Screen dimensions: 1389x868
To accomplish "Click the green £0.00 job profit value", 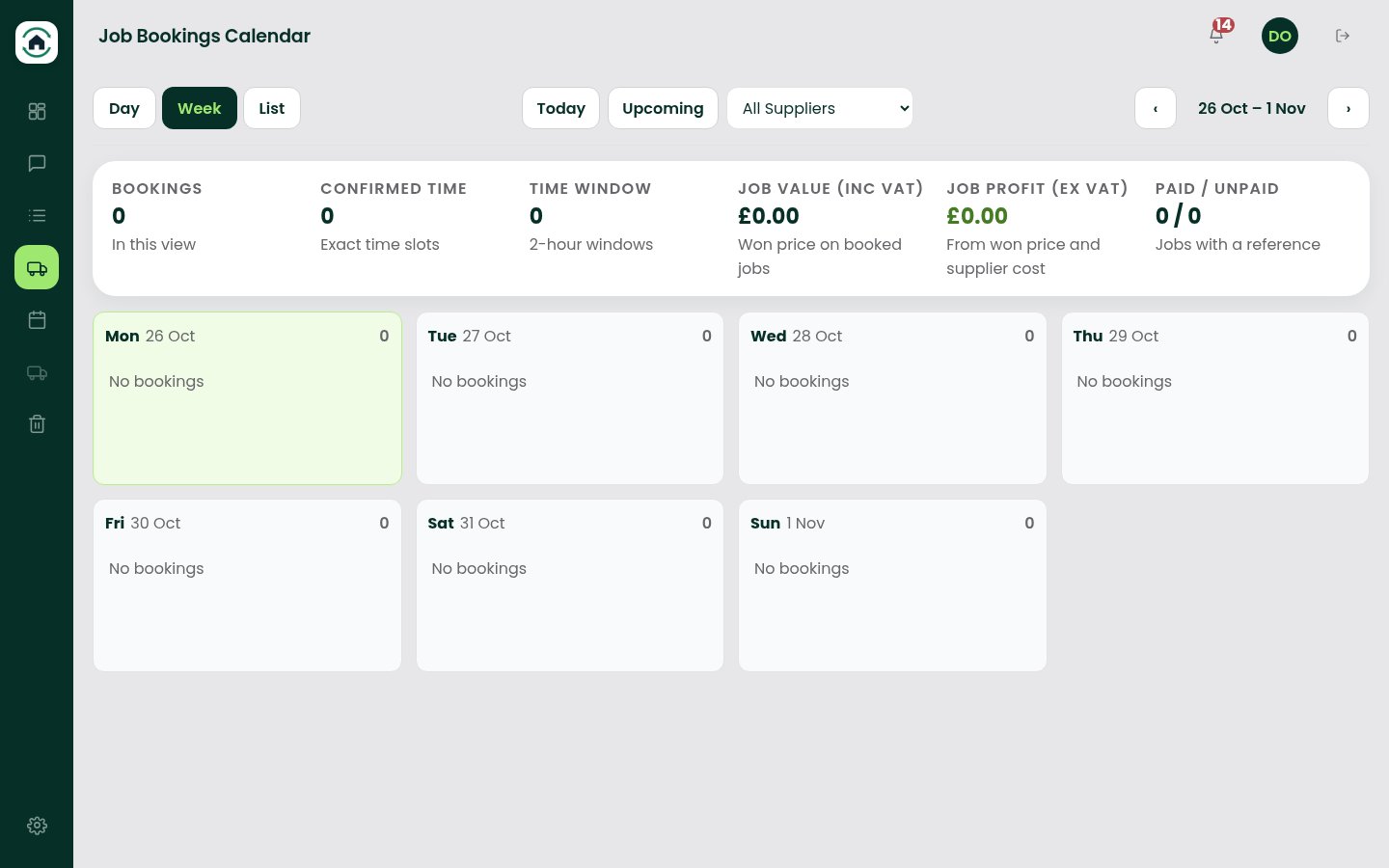I will pos(977,216).
